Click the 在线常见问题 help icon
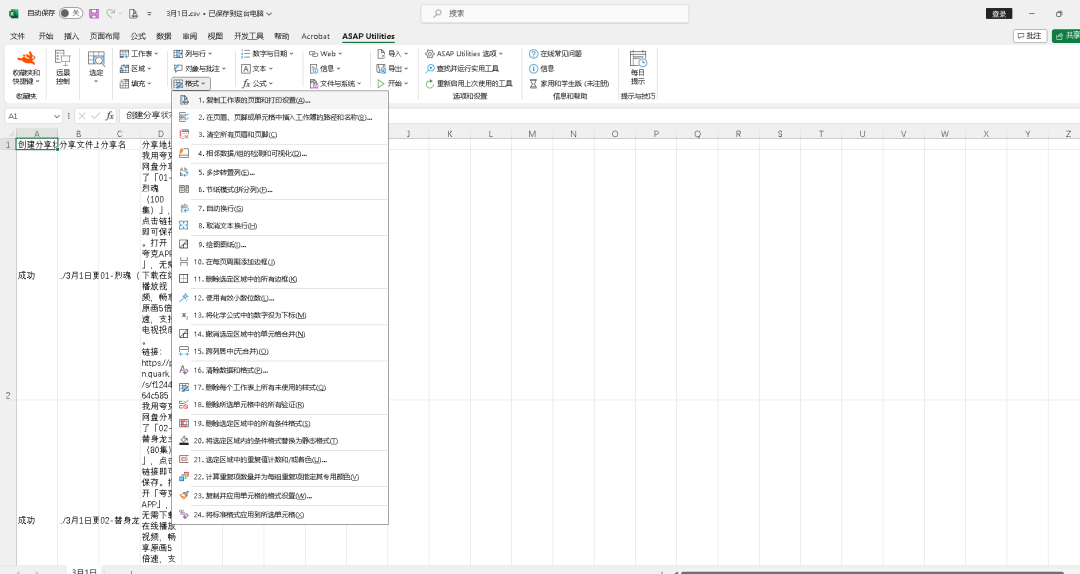Screen dimensions: 1080x574 pyautogui.click(x=555, y=53)
